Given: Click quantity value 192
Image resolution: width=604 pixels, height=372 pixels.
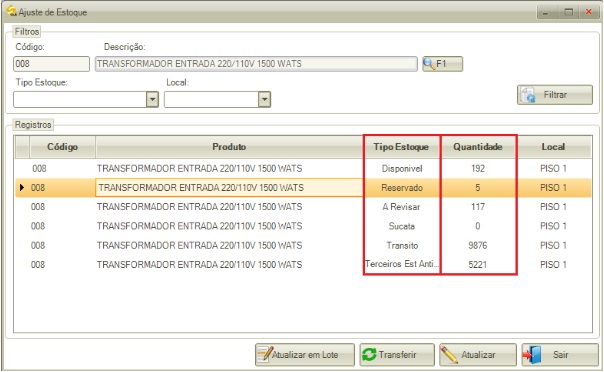Looking at the screenshot, I should coord(478,169).
